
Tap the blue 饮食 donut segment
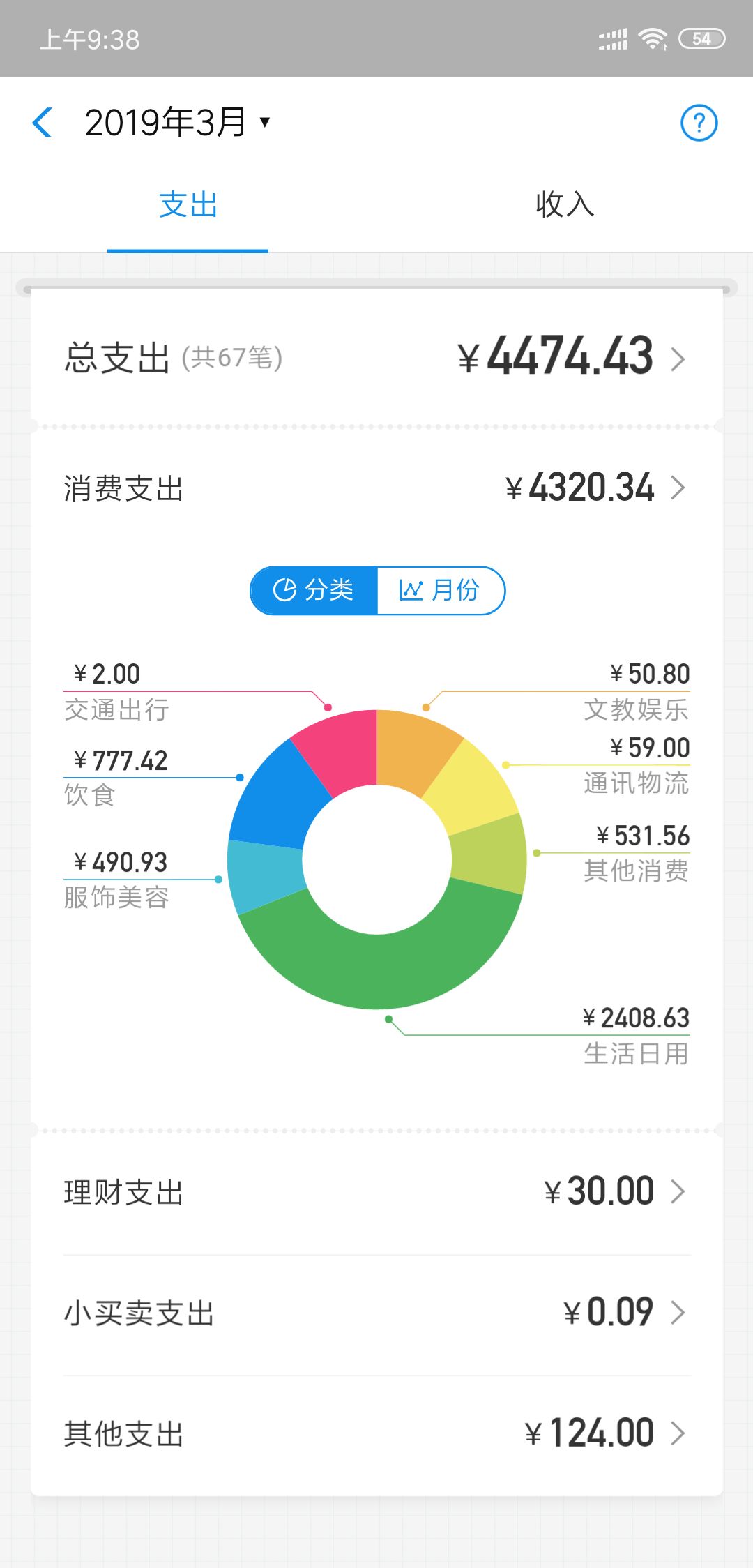[275, 795]
